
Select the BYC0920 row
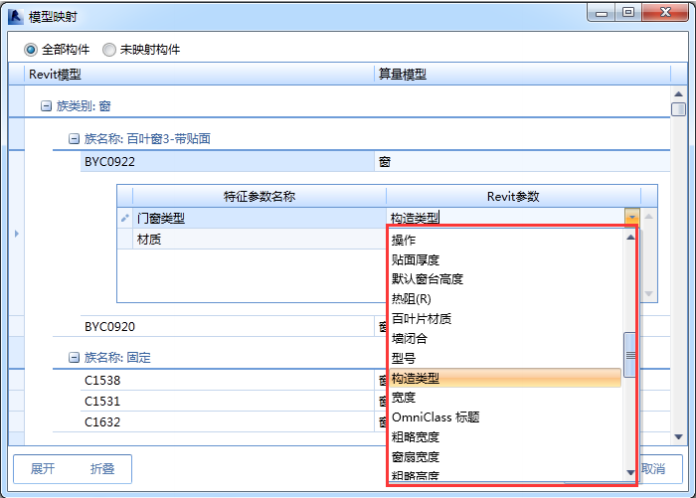coord(227,327)
